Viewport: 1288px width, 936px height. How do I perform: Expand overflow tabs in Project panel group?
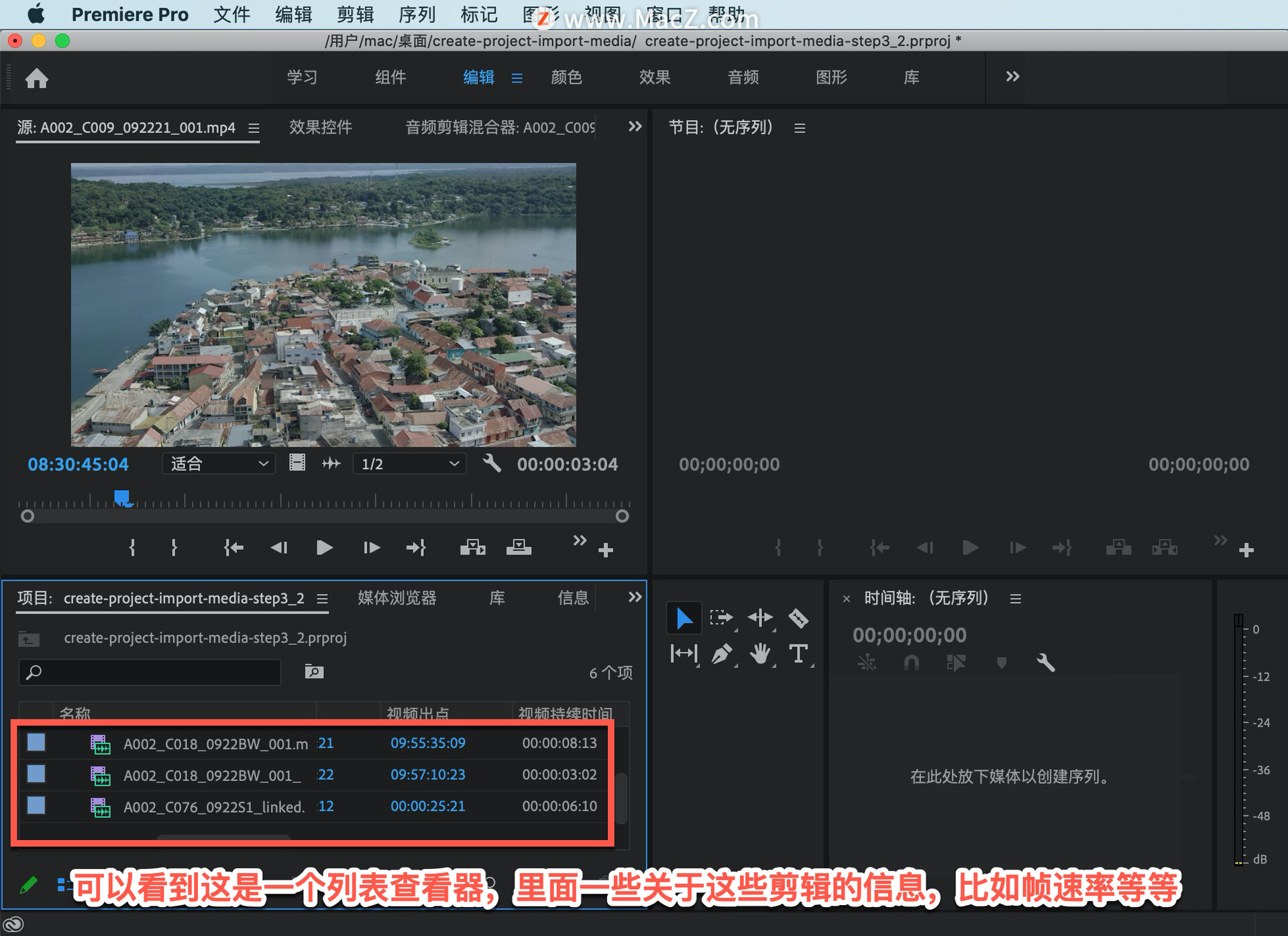[x=635, y=597]
